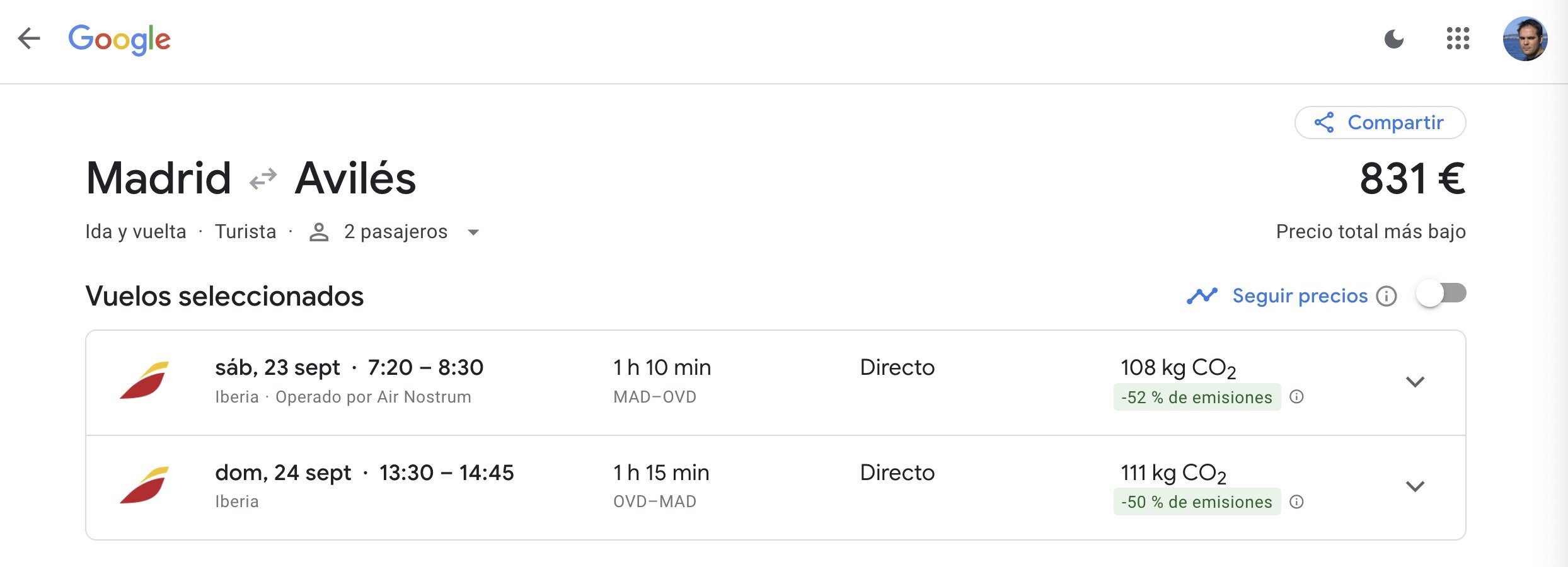Click the Seguir precios info icon
The height and width of the screenshot is (567, 1568).
point(1386,295)
